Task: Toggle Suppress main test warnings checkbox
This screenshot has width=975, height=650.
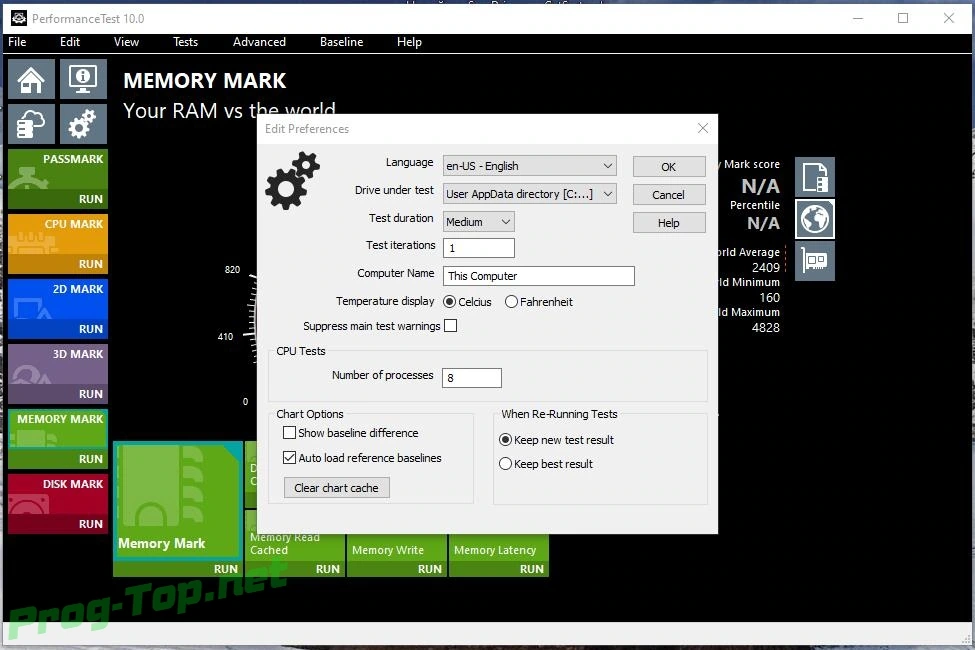Action: pyautogui.click(x=451, y=326)
